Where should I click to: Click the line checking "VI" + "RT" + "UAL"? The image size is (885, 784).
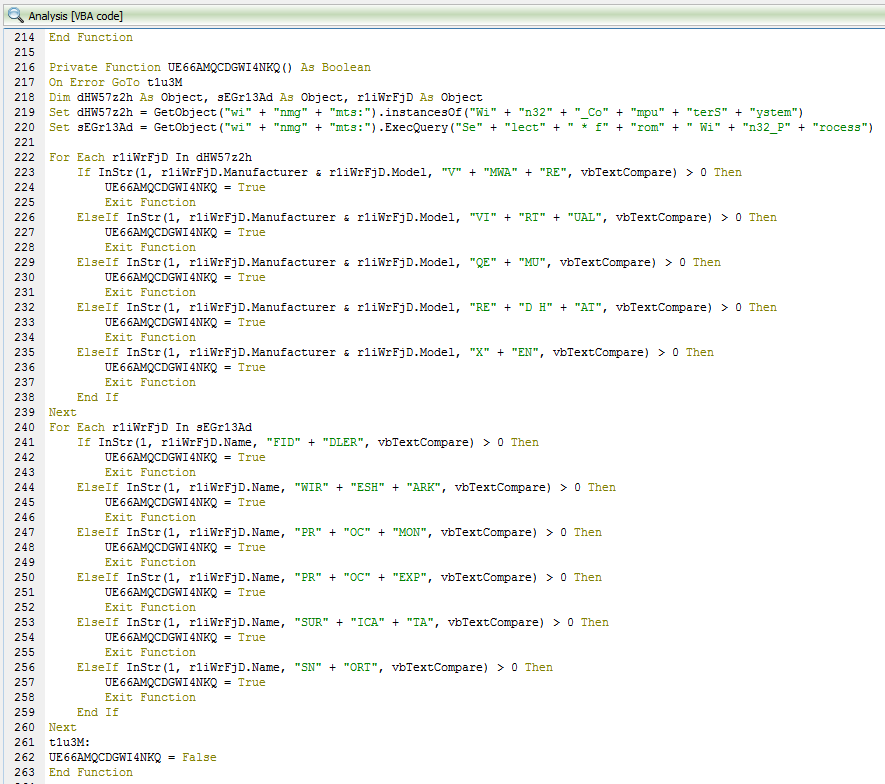click(427, 217)
